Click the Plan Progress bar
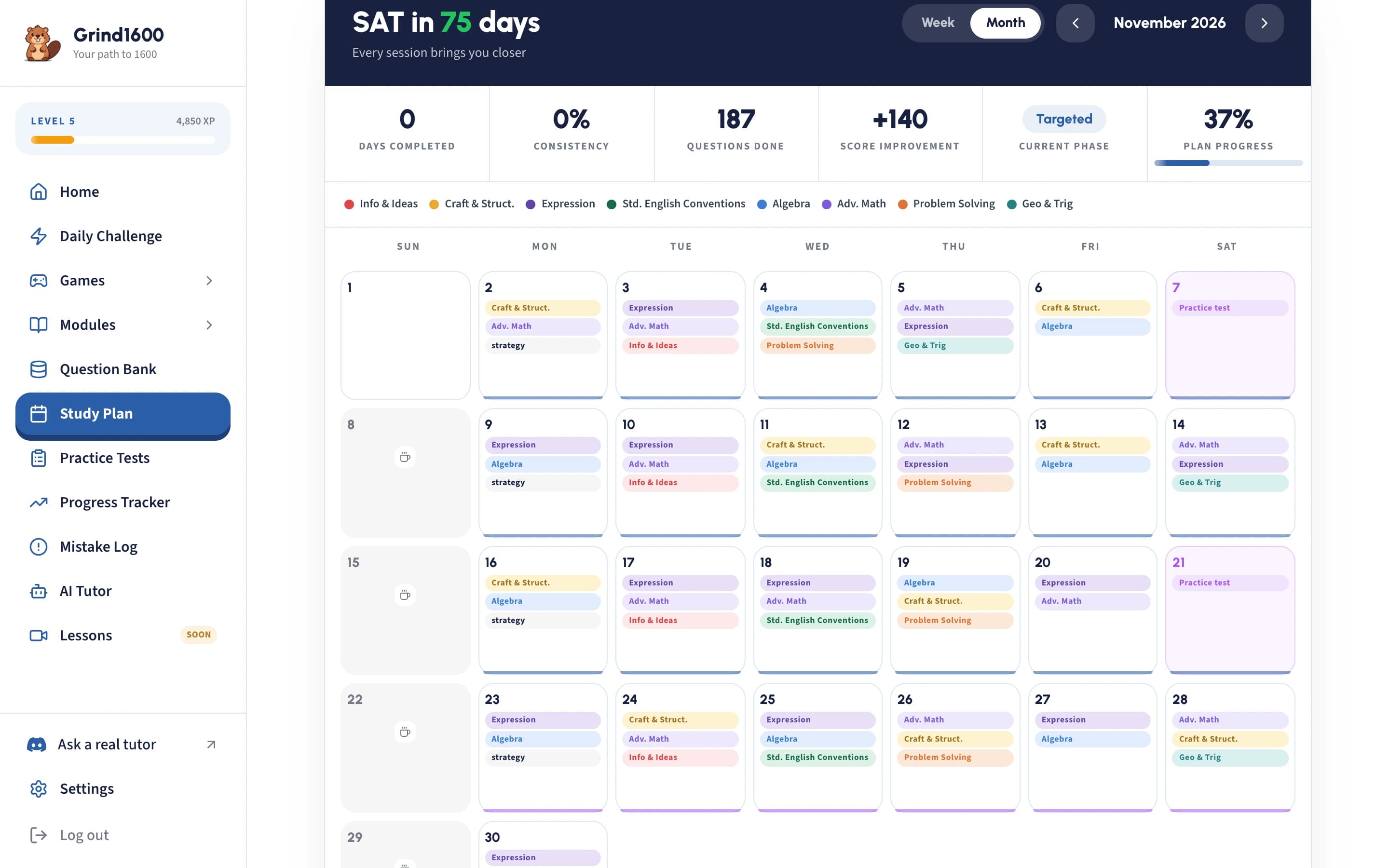 tap(1228, 163)
